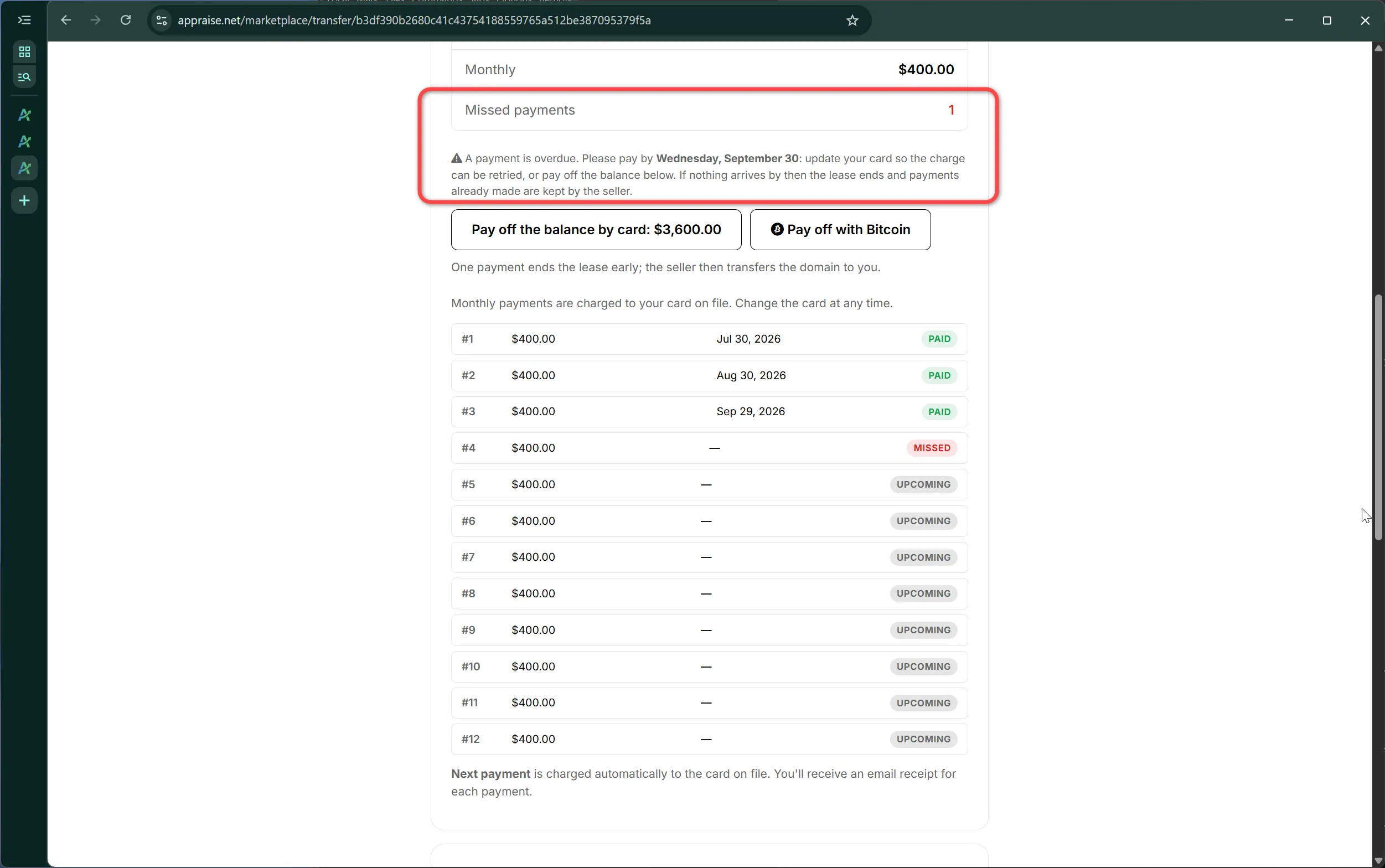Click the browser back arrow
Viewport: 1385px width, 868px height.
tap(66, 20)
